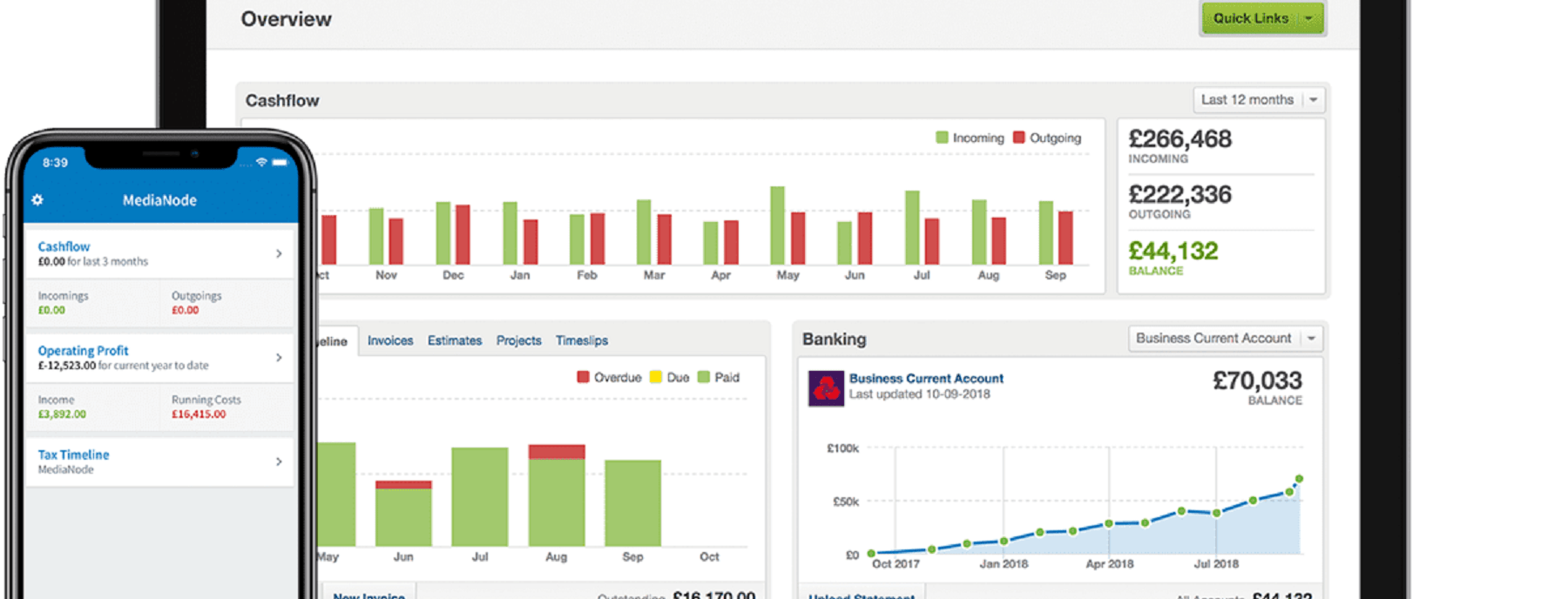Switch to the Estimates tab
Screen dimensions: 1568x599
(454, 340)
